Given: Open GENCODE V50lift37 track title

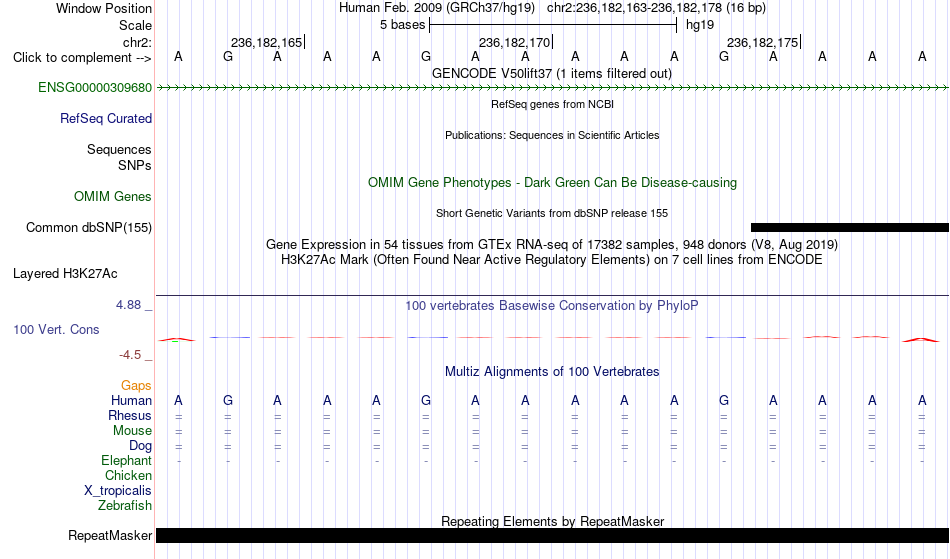Looking at the screenshot, I should [x=552, y=74].
